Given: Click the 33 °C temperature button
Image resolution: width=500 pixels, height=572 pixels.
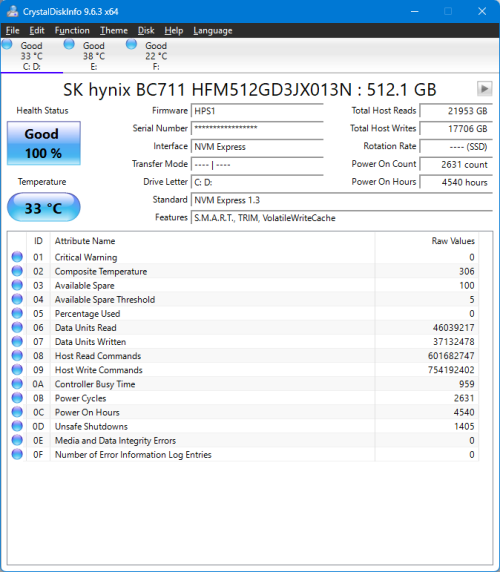Looking at the screenshot, I should tap(44, 208).
